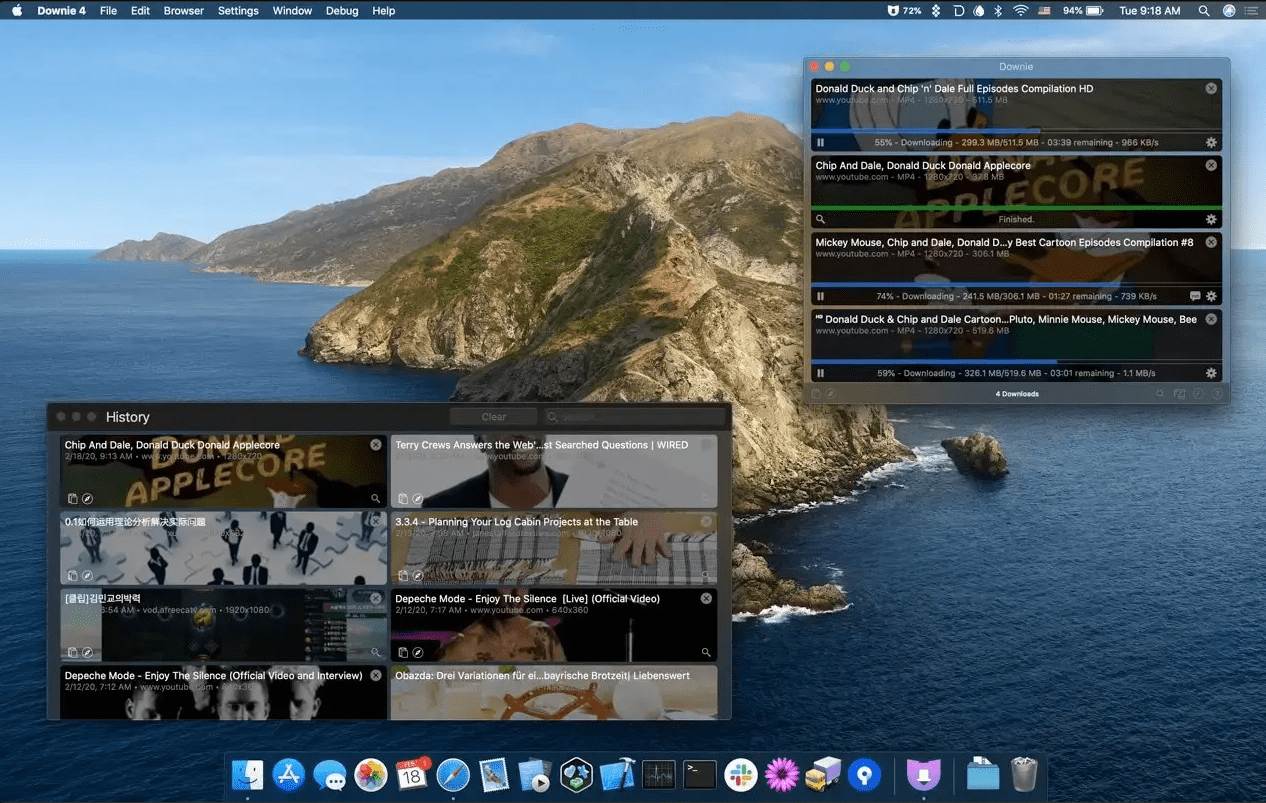Open Chinese-titled 0.1 history item in browser

87,575
